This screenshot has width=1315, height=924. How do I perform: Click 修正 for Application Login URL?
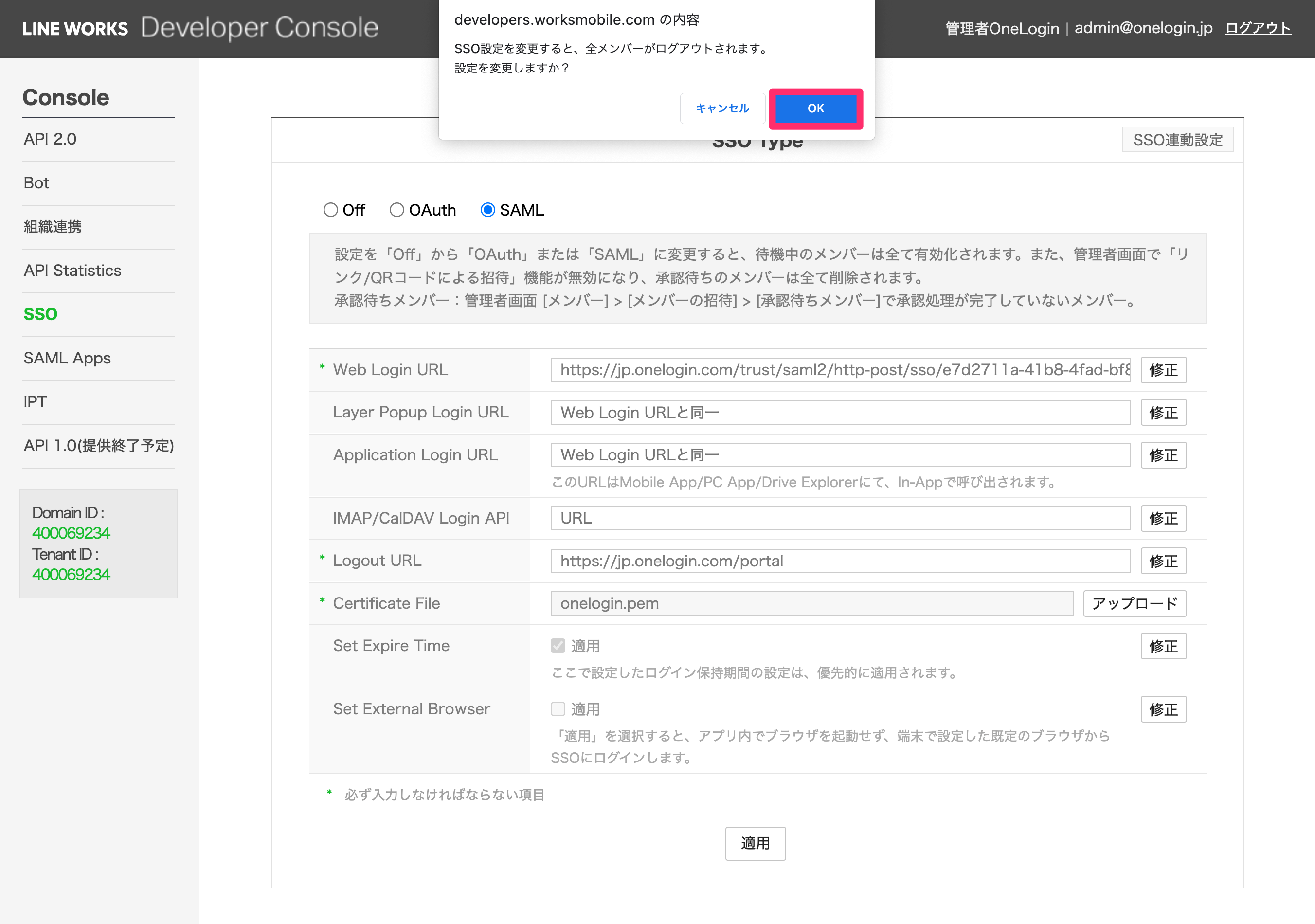pyautogui.click(x=1163, y=455)
